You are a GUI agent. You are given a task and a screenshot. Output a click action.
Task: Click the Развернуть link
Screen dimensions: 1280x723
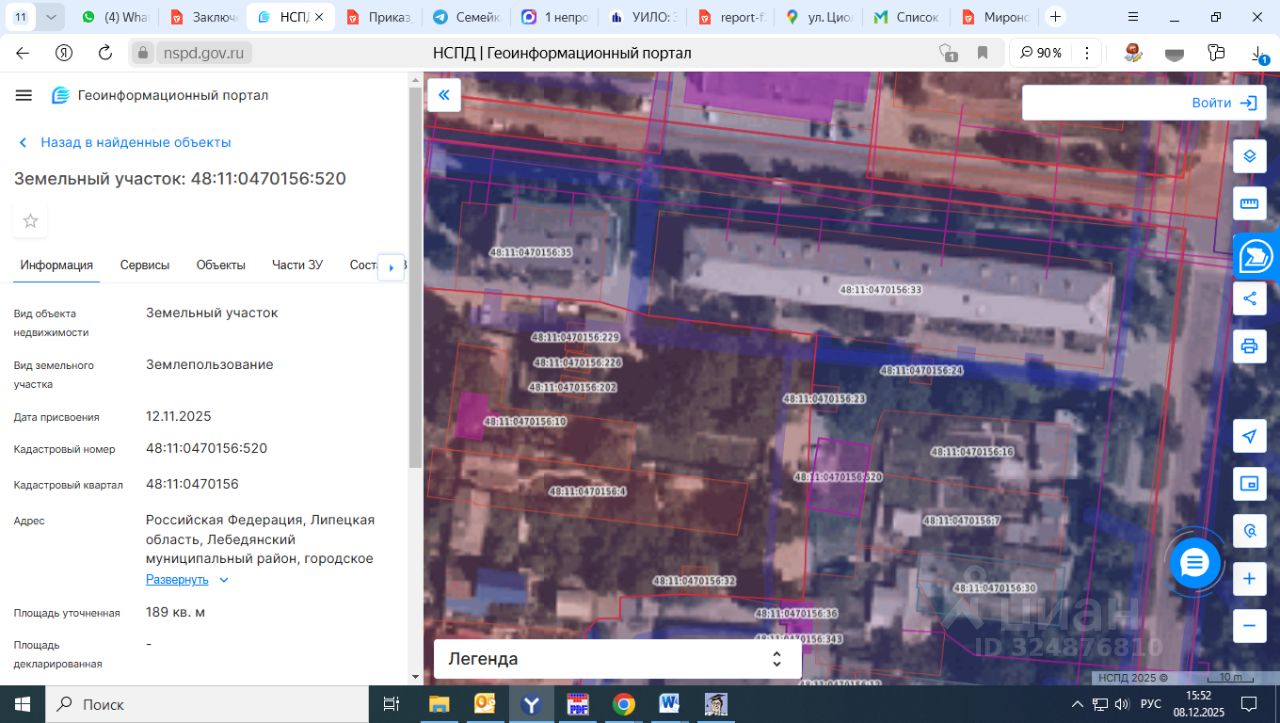(x=177, y=580)
